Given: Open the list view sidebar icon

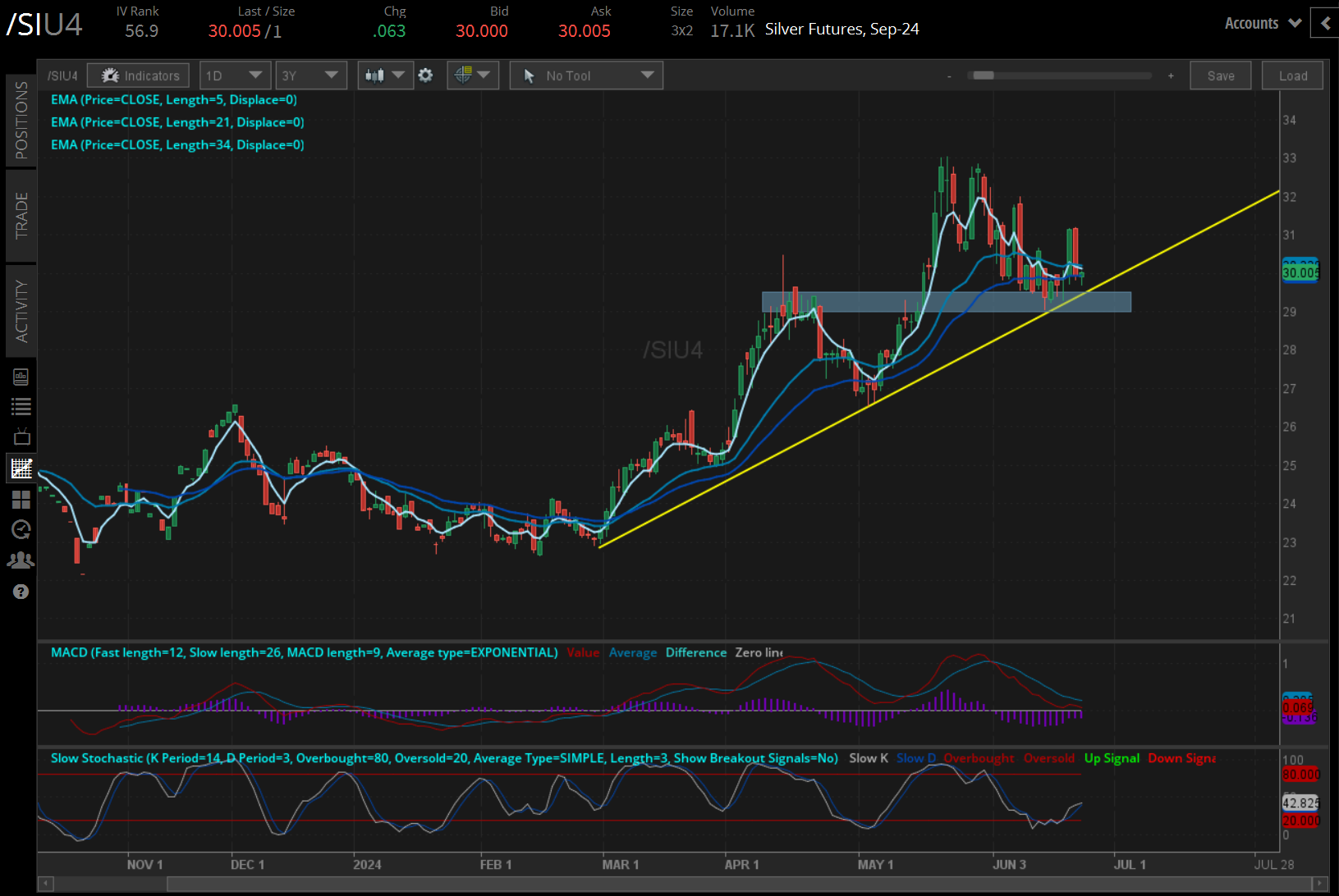Looking at the screenshot, I should pos(21,406).
